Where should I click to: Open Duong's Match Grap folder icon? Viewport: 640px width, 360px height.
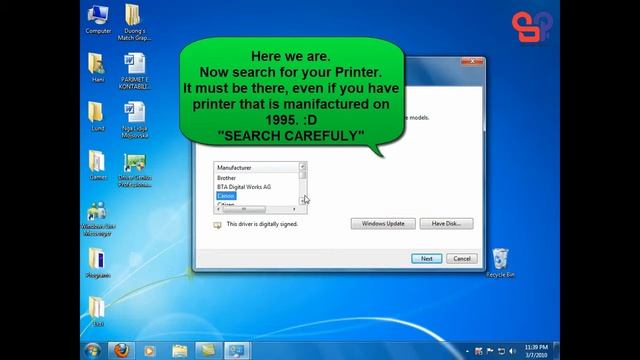pyautogui.click(x=134, y=22)
